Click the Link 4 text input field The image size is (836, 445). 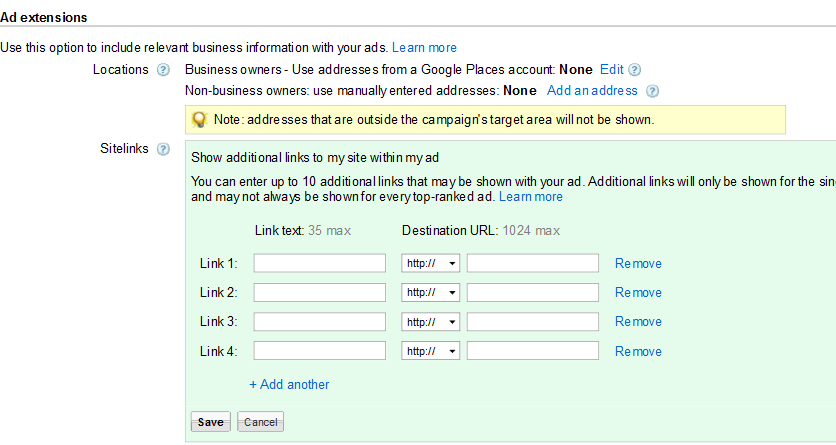click(319, 352)
